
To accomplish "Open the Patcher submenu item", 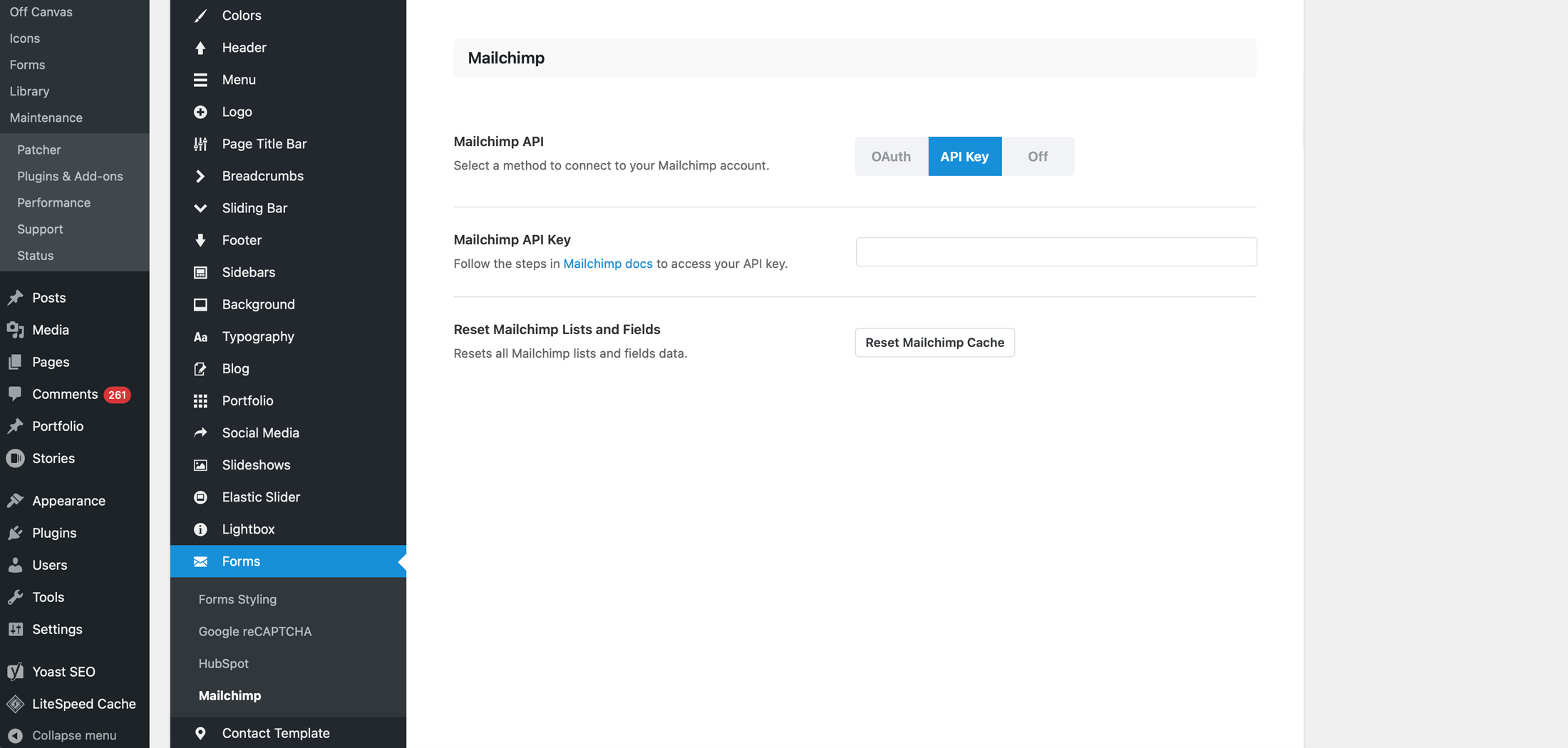I will point(38,149).
